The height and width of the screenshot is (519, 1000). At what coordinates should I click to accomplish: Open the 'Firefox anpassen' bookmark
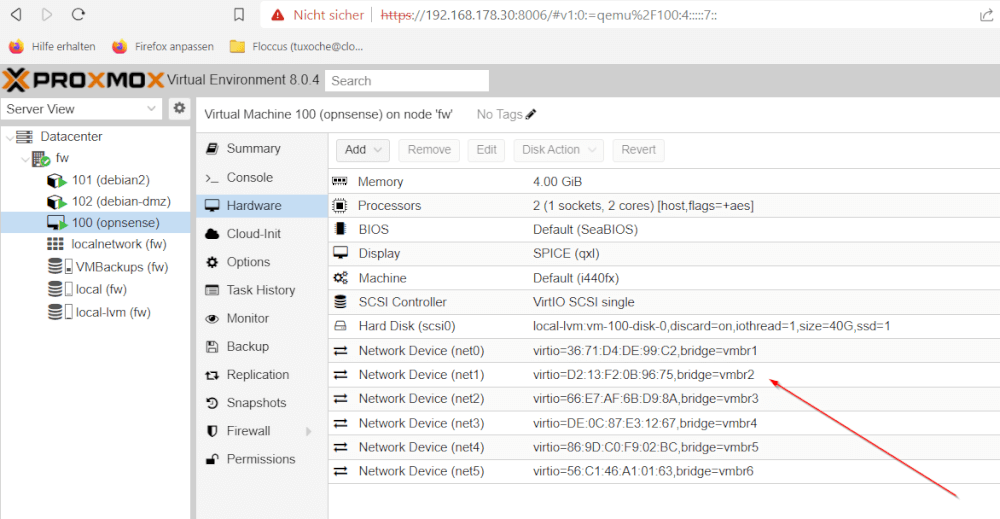coord(163,47)
